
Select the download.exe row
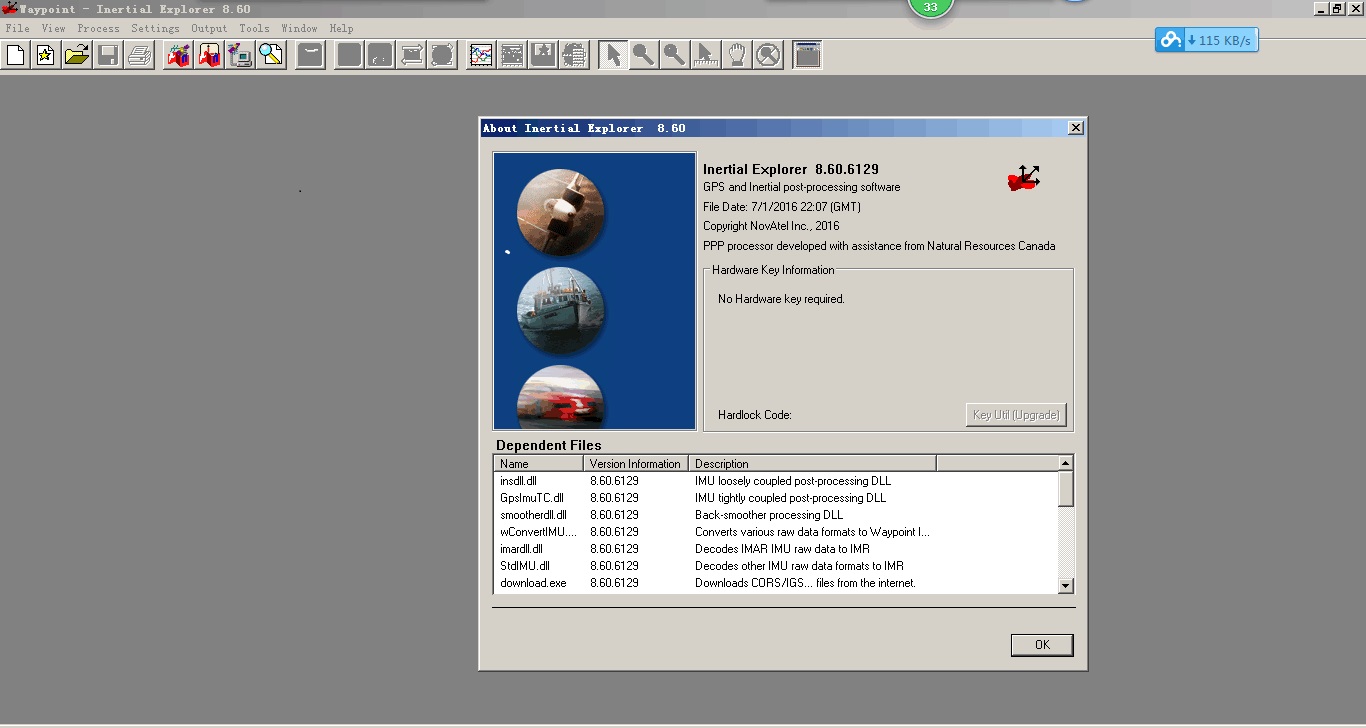pos(775,583)
